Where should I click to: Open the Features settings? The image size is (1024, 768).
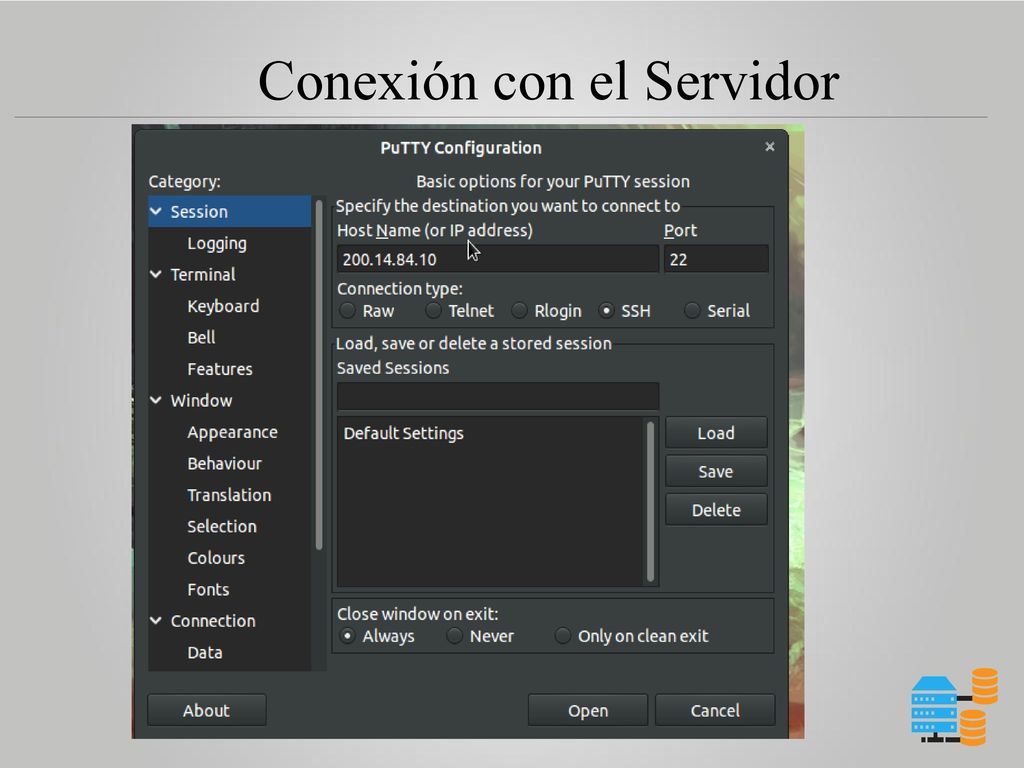[x=219, y=369]
